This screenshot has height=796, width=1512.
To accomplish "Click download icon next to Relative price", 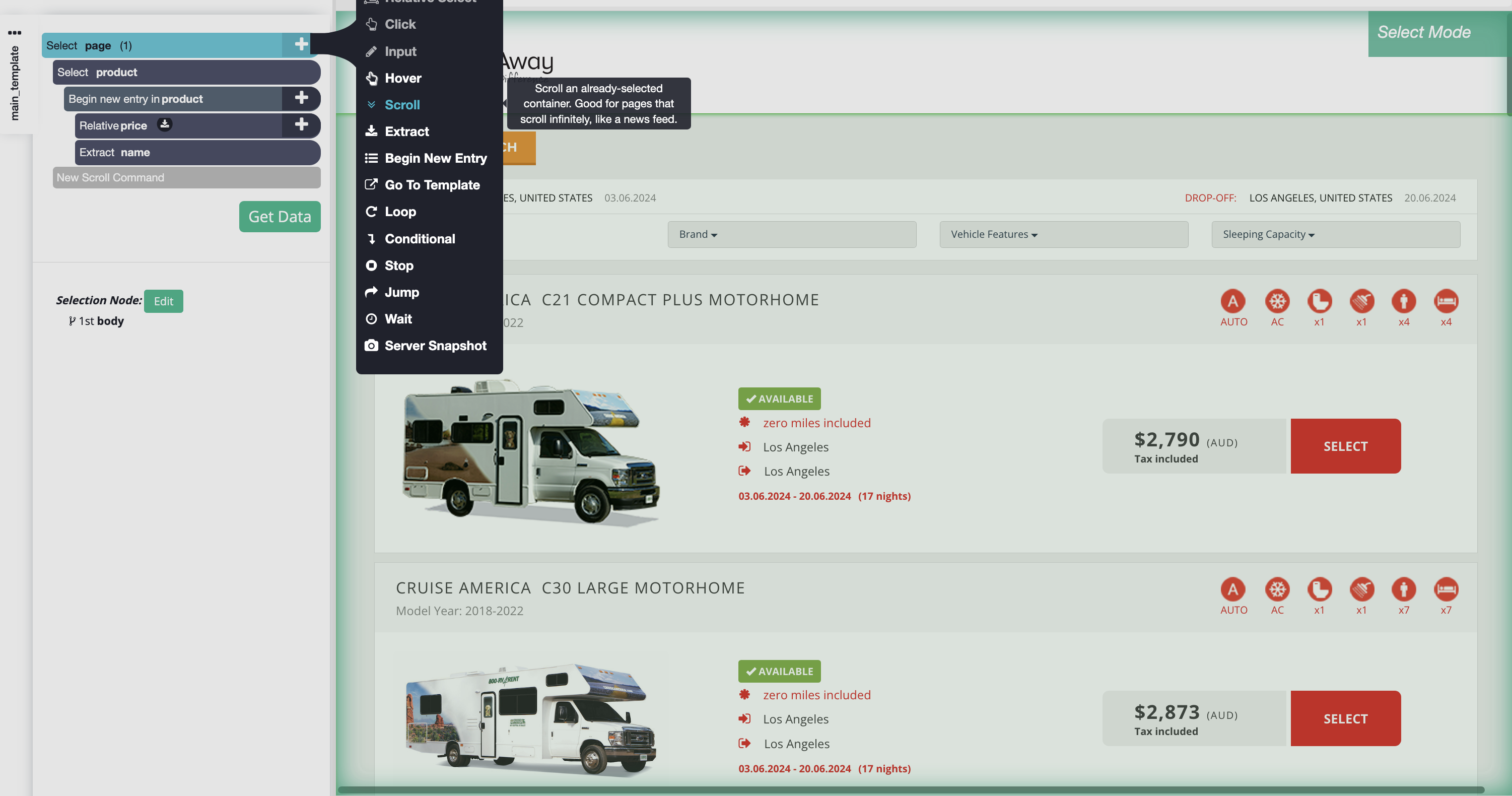I will [165, 124].
